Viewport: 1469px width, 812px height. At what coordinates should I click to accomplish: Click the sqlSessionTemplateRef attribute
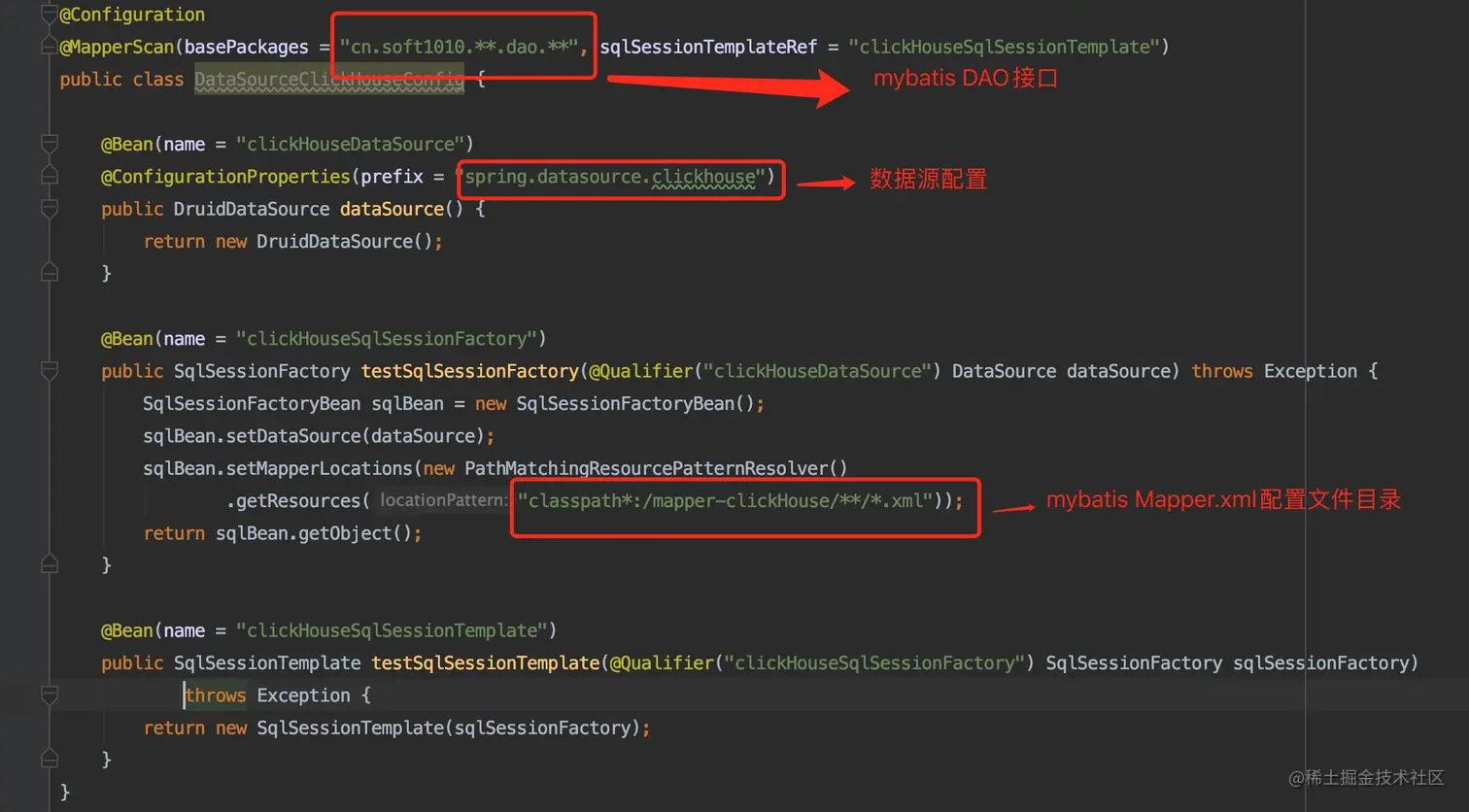click(708, 47)
